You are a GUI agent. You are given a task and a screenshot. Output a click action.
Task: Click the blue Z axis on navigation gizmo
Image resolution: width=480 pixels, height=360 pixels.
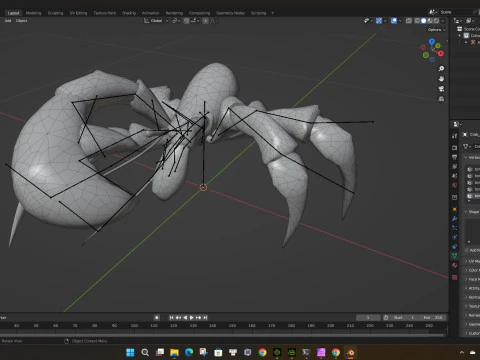432,42
